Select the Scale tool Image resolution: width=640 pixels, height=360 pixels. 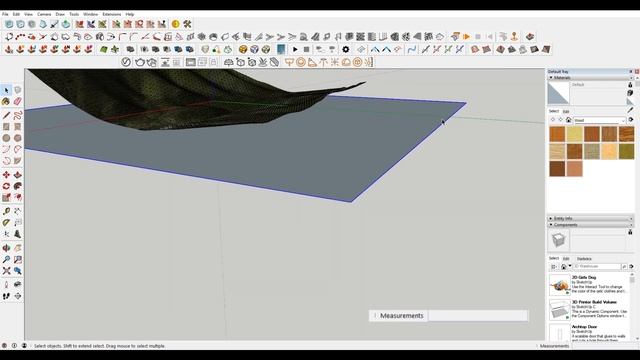(6, 198)
